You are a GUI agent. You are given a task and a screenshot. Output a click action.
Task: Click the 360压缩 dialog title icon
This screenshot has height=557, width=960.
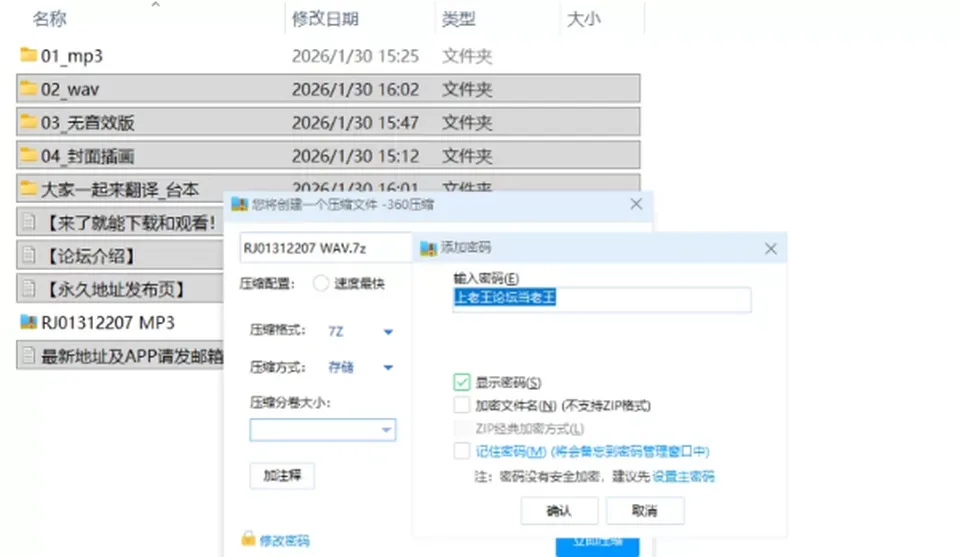tap(239, 204)
